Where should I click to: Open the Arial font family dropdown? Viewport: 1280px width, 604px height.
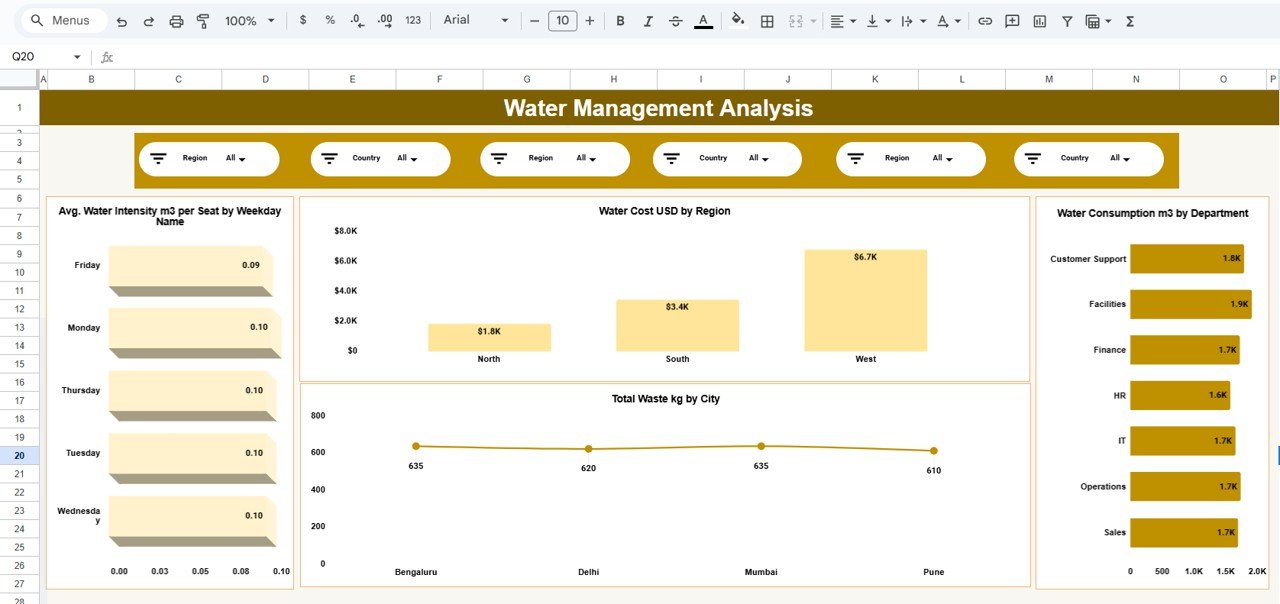[x=475, y=20]
